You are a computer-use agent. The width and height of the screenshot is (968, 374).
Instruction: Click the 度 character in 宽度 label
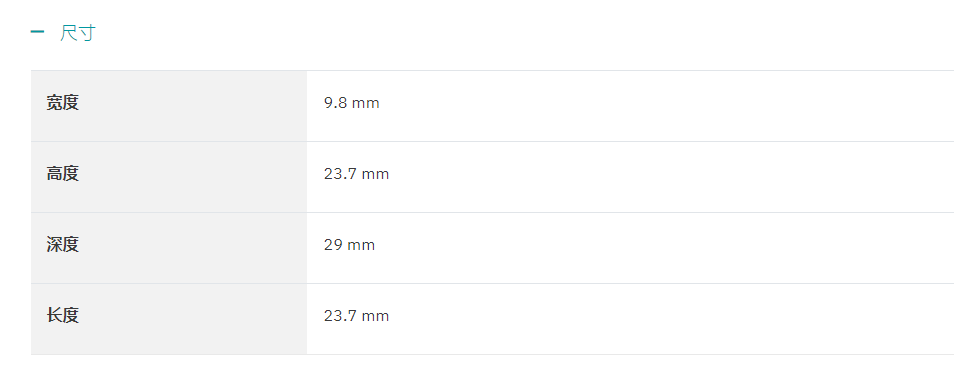click(x=71, y=103)
